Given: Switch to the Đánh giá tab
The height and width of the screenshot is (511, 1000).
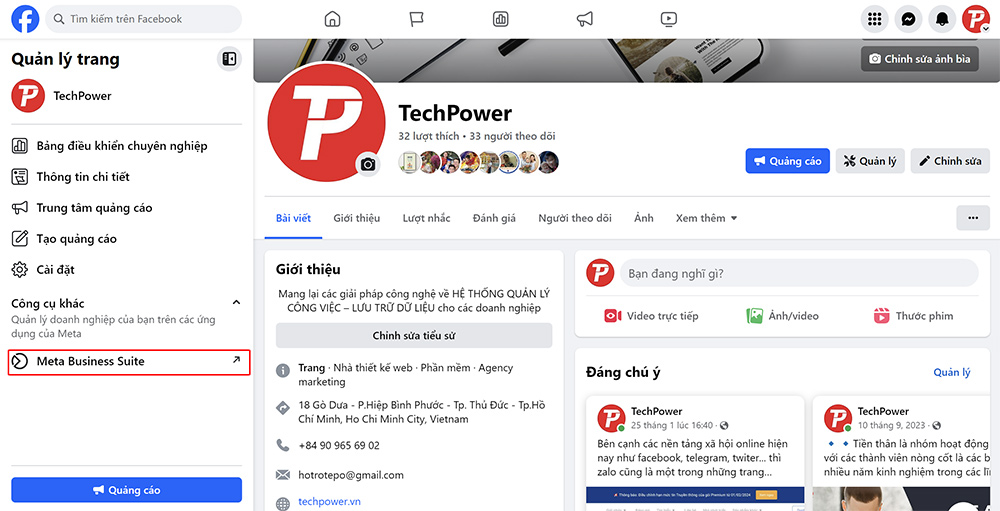Looking at the screenshot, I should pyautogui.click(x=494, y=218).
